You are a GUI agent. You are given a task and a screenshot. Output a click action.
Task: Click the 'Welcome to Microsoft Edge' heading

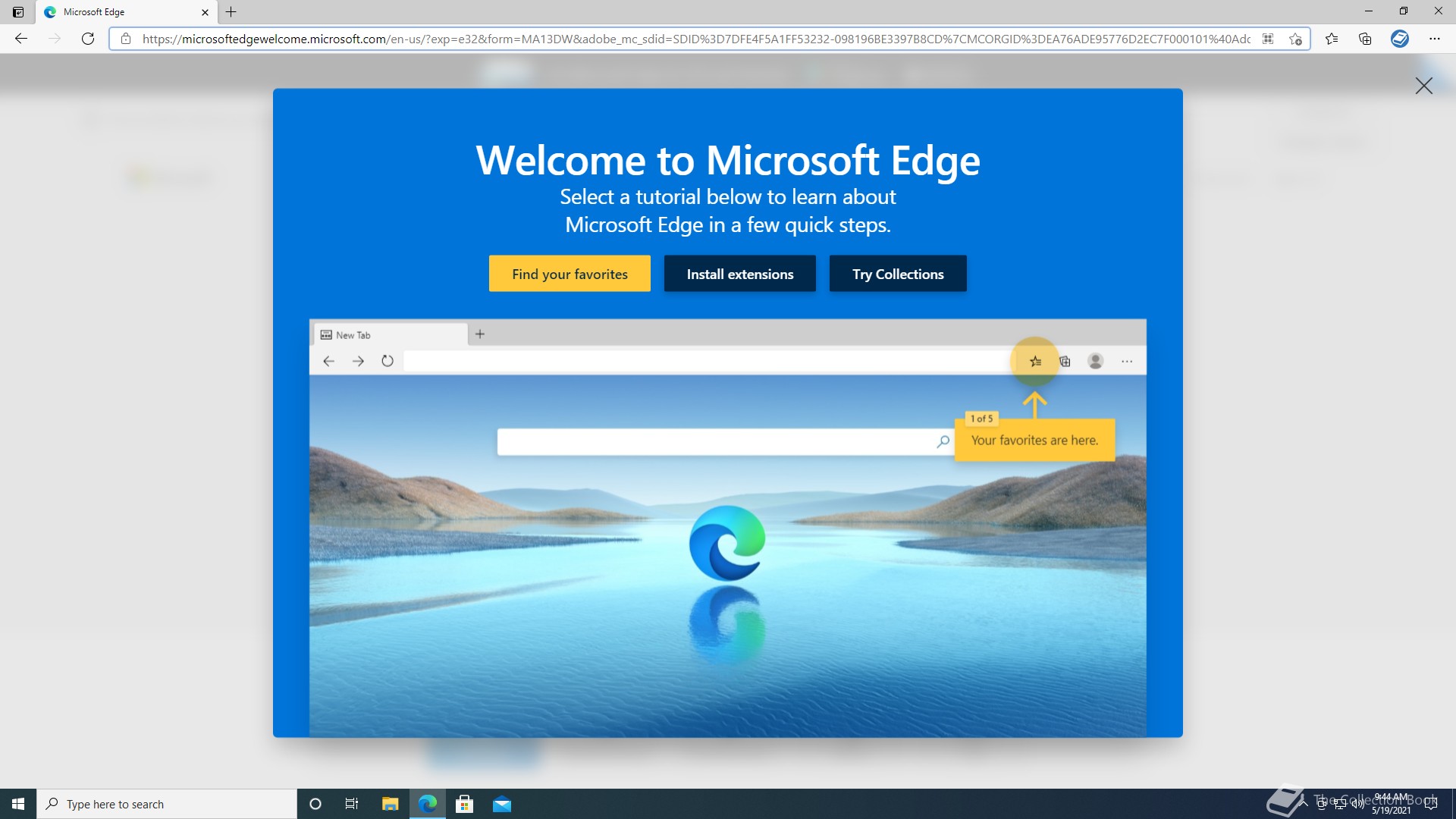[x=728, y=161]
